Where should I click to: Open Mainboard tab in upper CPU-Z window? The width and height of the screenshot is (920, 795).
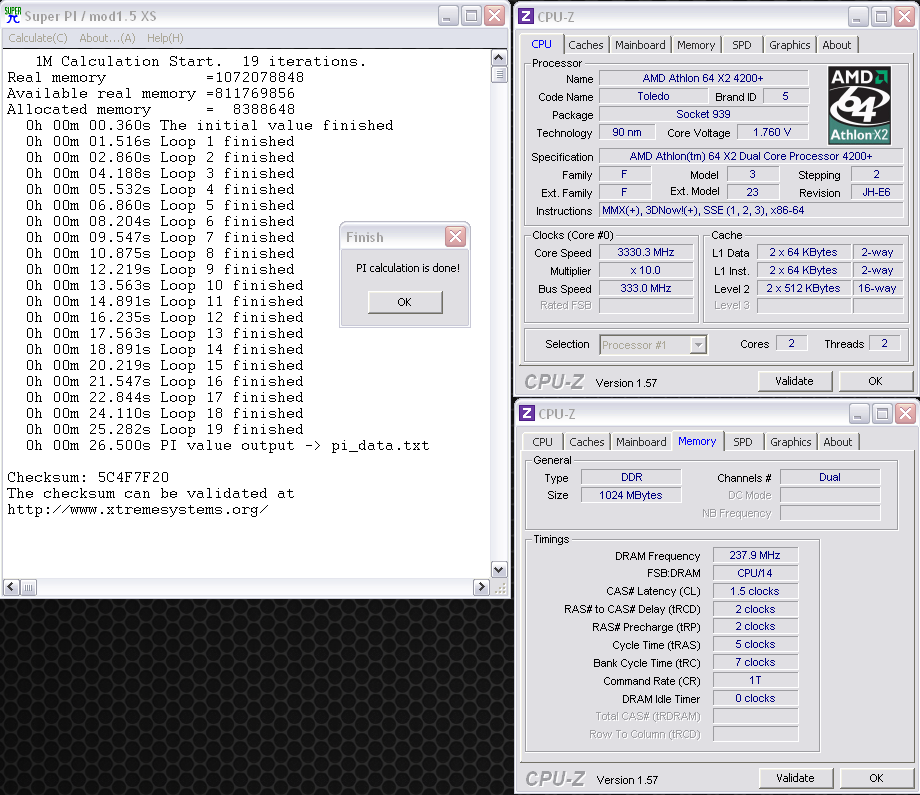640,45
